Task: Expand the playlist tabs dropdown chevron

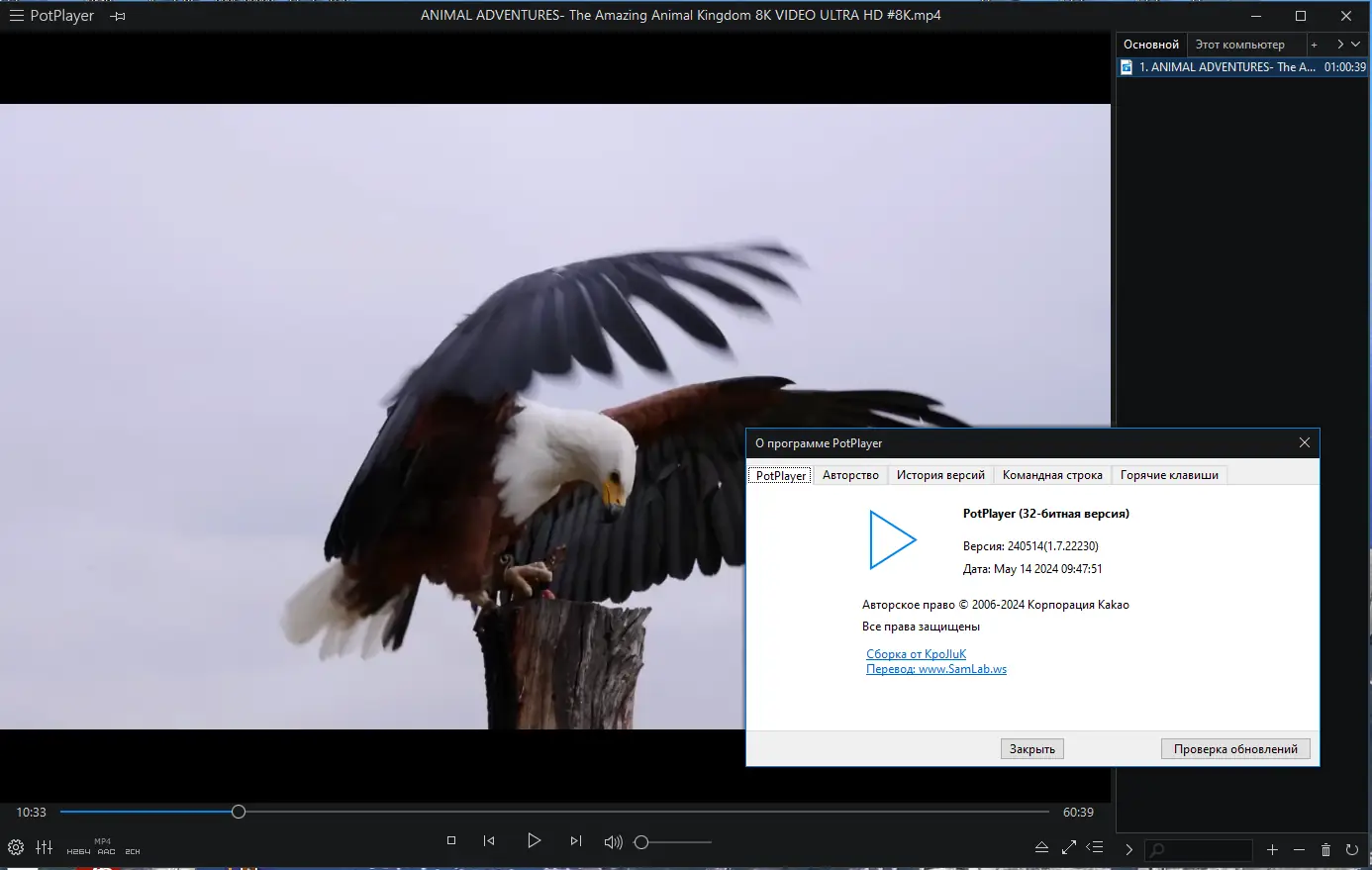Action: click(x=1356, y=45)
